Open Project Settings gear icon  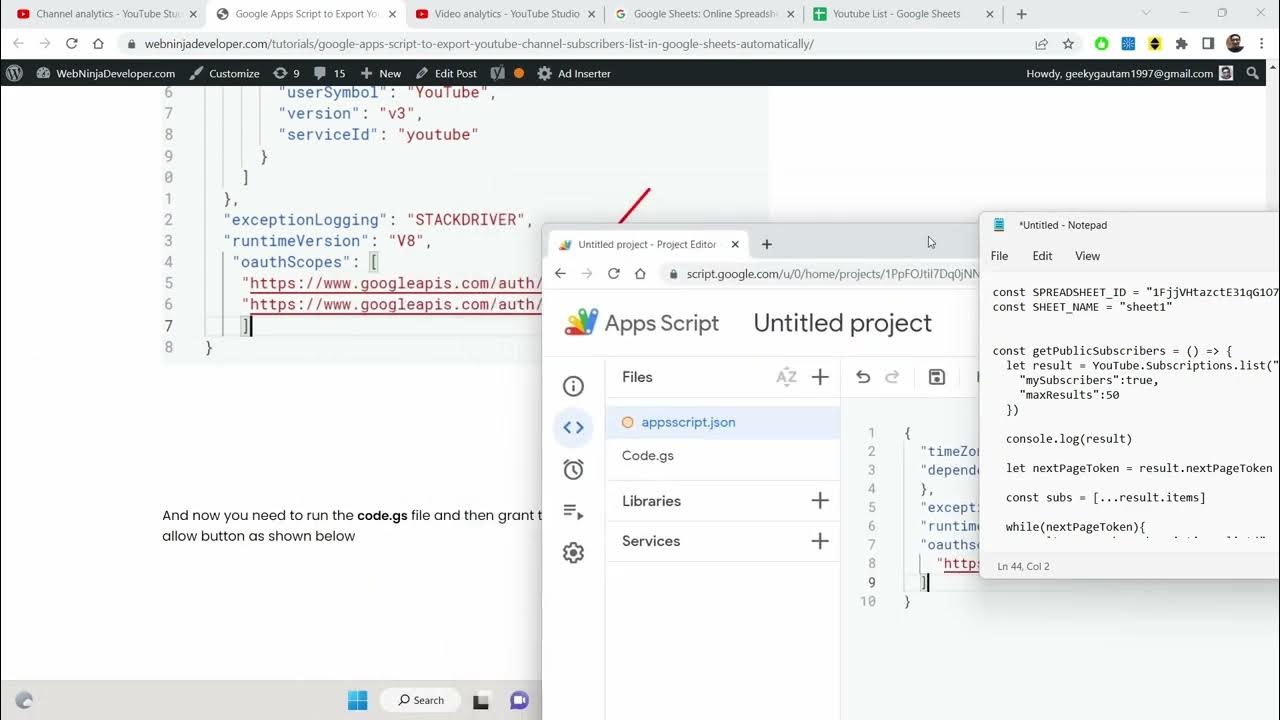click(573, 553)
